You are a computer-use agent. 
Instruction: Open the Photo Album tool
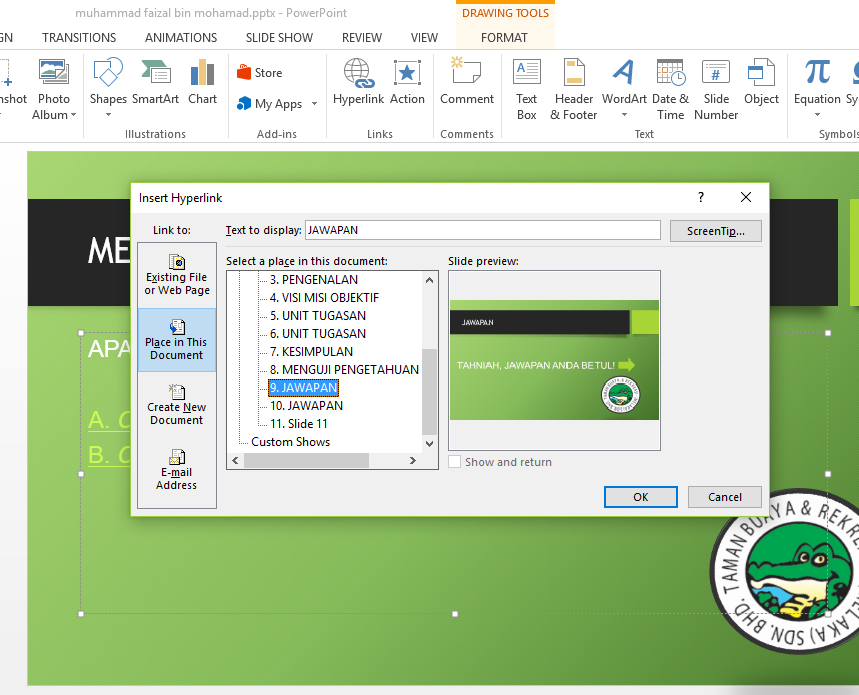(x=54, y=89)
